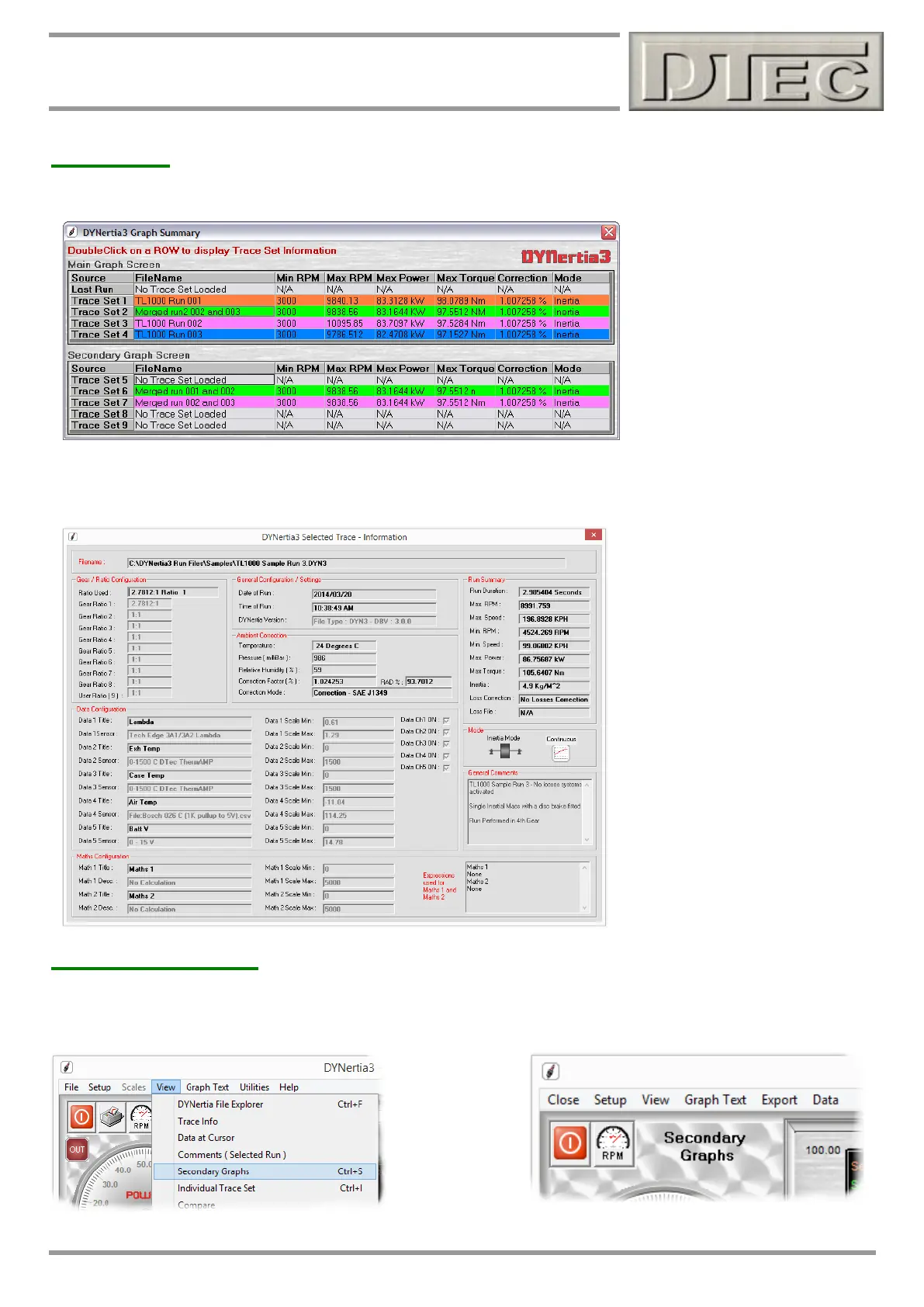Open View menu in Secondary Graphs window

(656, 1100)
